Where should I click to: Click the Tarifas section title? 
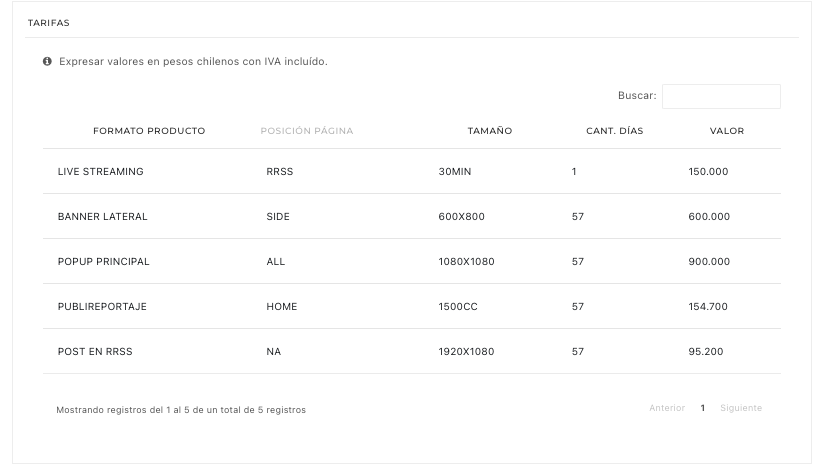point(49,22)
